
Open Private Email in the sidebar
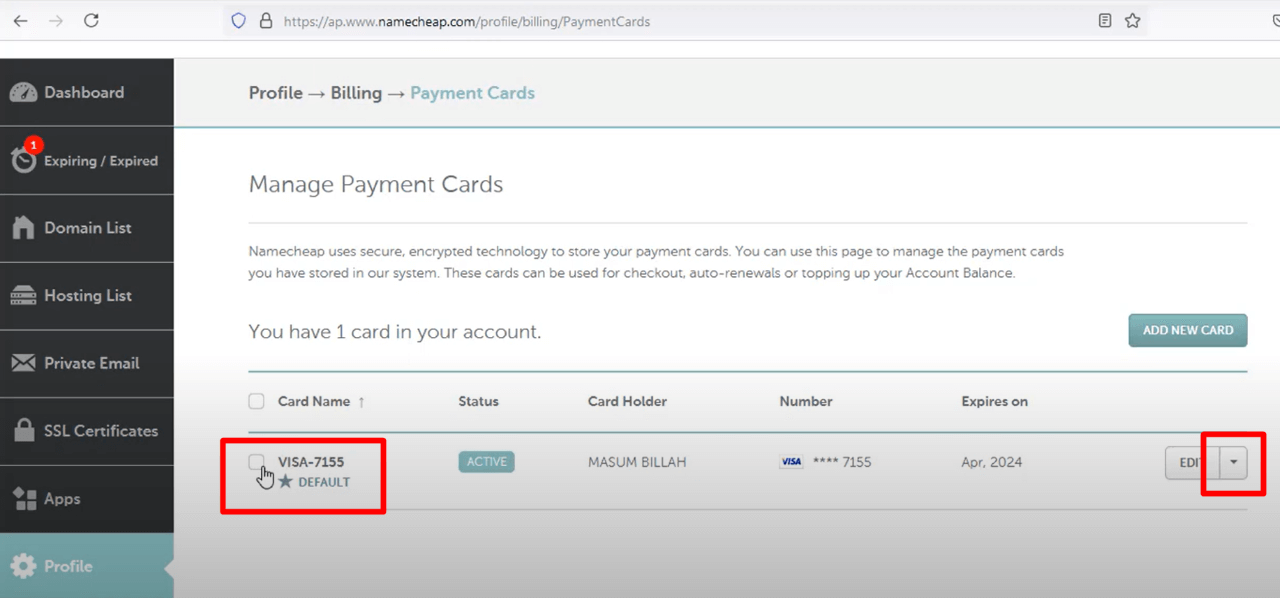click(x=87, y=363)
